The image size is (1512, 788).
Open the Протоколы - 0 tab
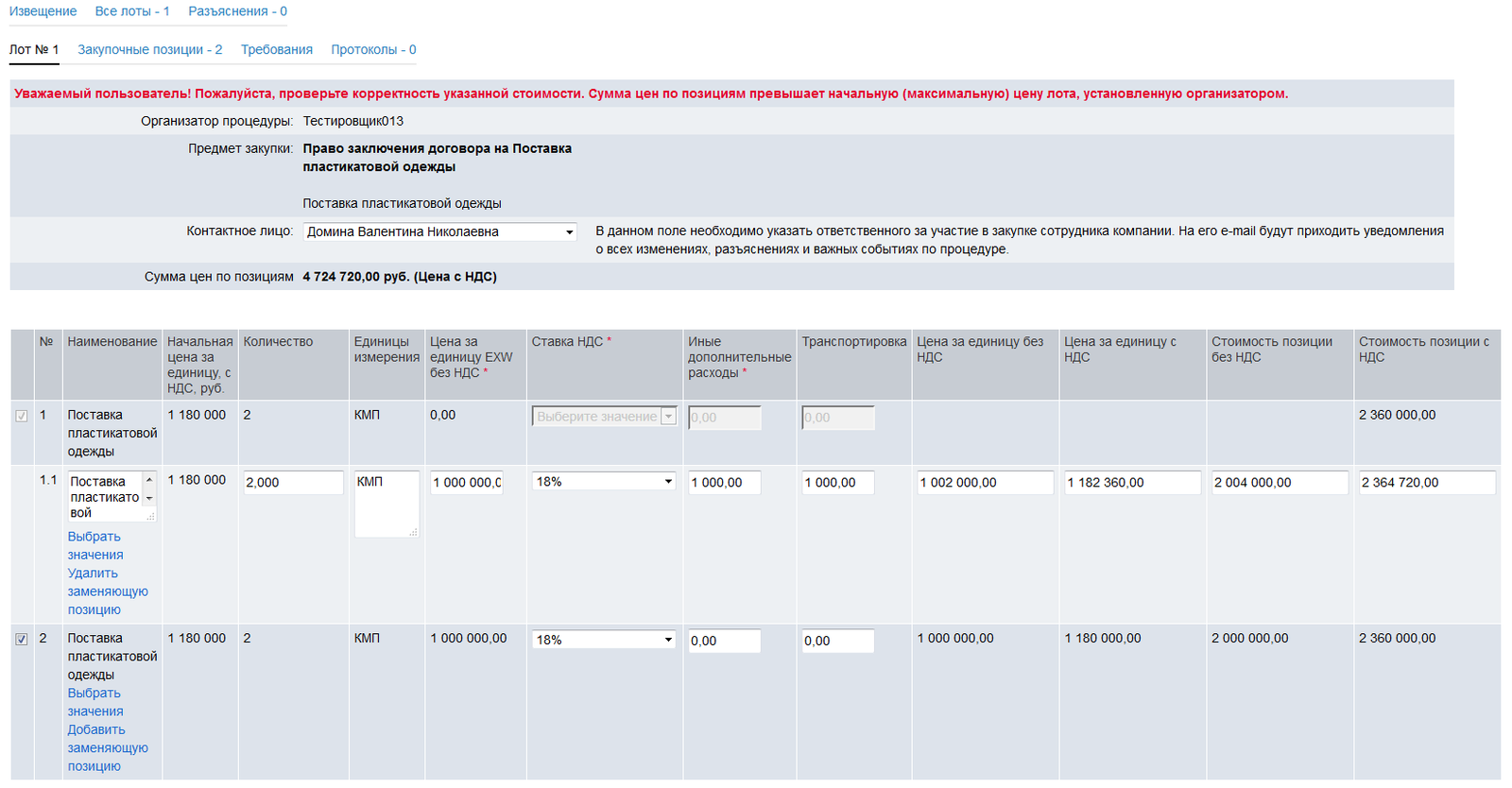pos(373,49)
